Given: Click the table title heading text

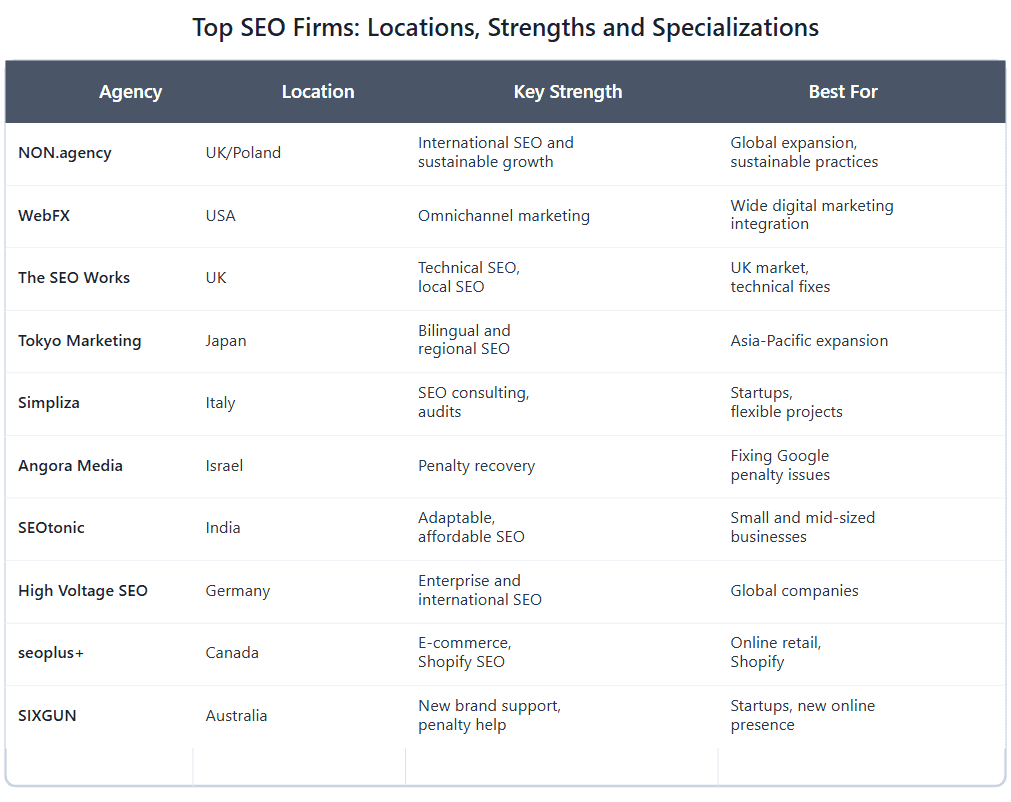Looking at the screenshot, I should [x=505, y=28].
